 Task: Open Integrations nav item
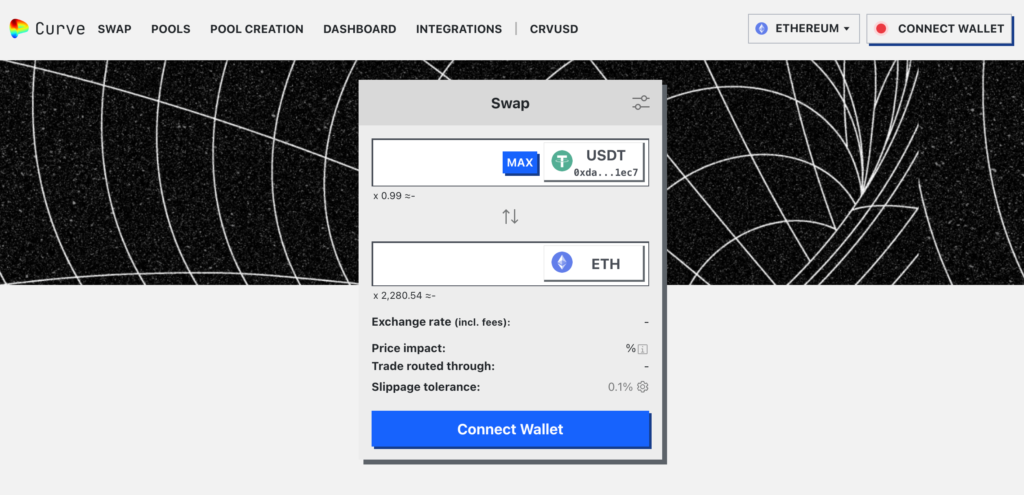tap(459, 29)
